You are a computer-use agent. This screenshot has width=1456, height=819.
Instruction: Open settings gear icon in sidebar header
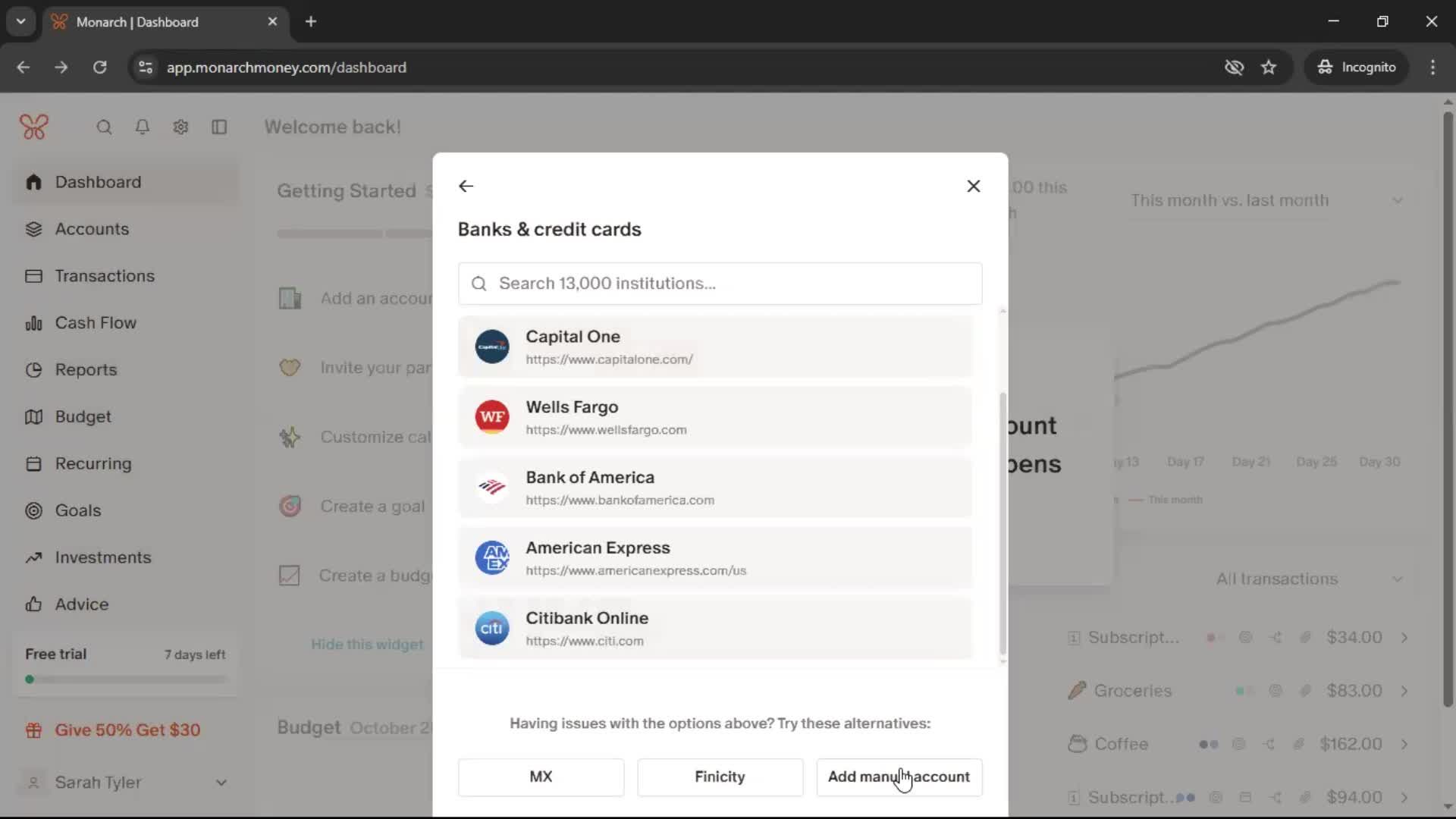[x=180, y=127]
